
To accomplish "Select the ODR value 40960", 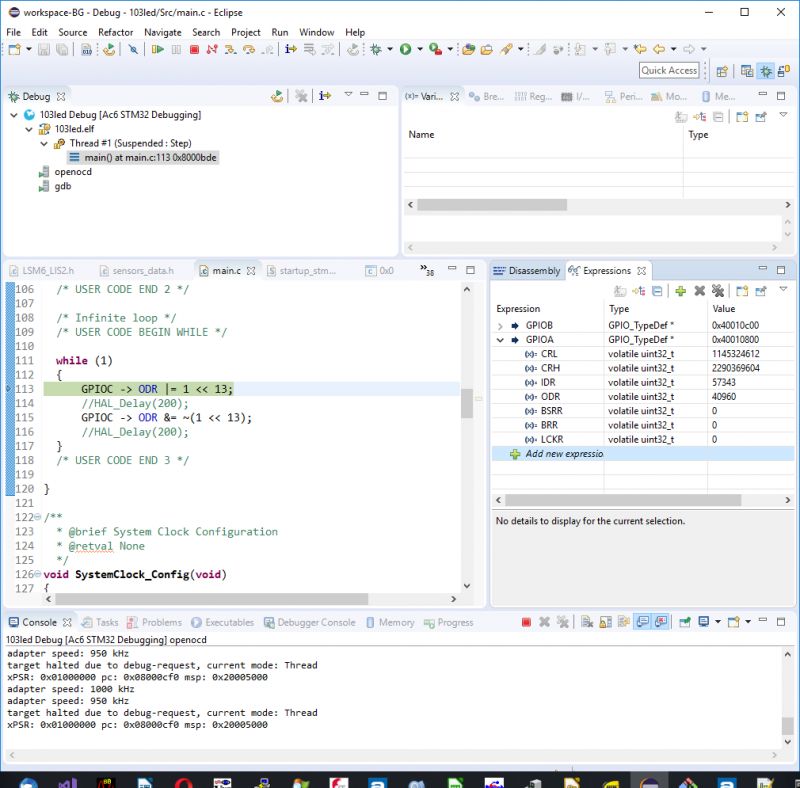I will (723, 397).
